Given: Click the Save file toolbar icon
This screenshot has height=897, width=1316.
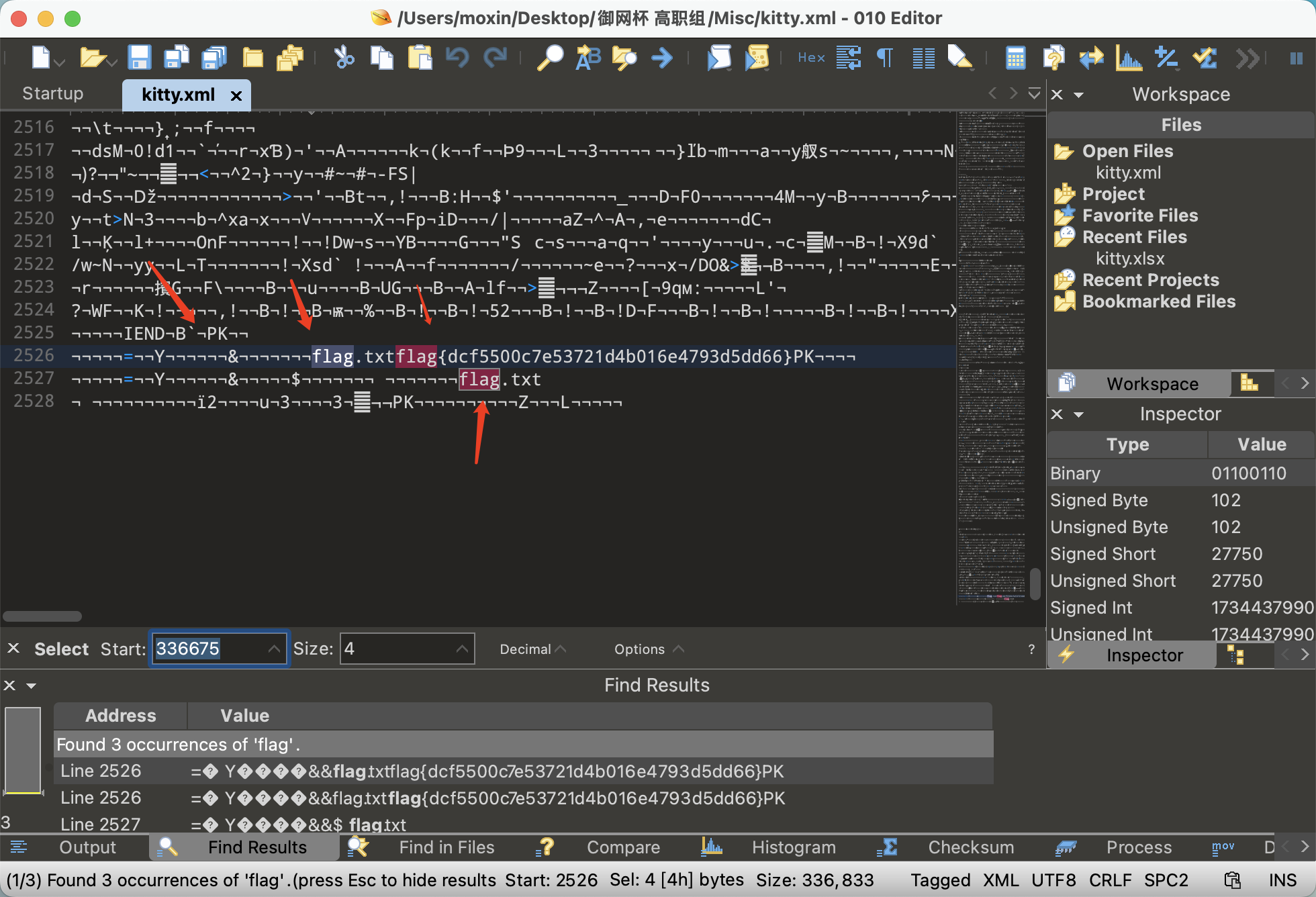Looking at the screenshot, I should 139,58.
